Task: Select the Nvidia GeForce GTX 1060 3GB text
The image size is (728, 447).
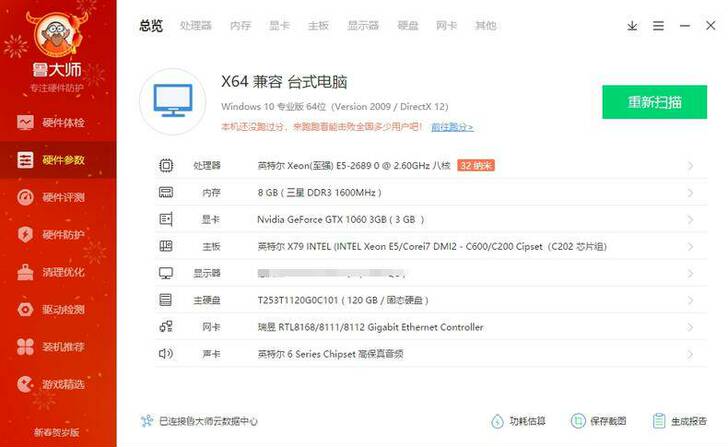Action: click(341, 220)
